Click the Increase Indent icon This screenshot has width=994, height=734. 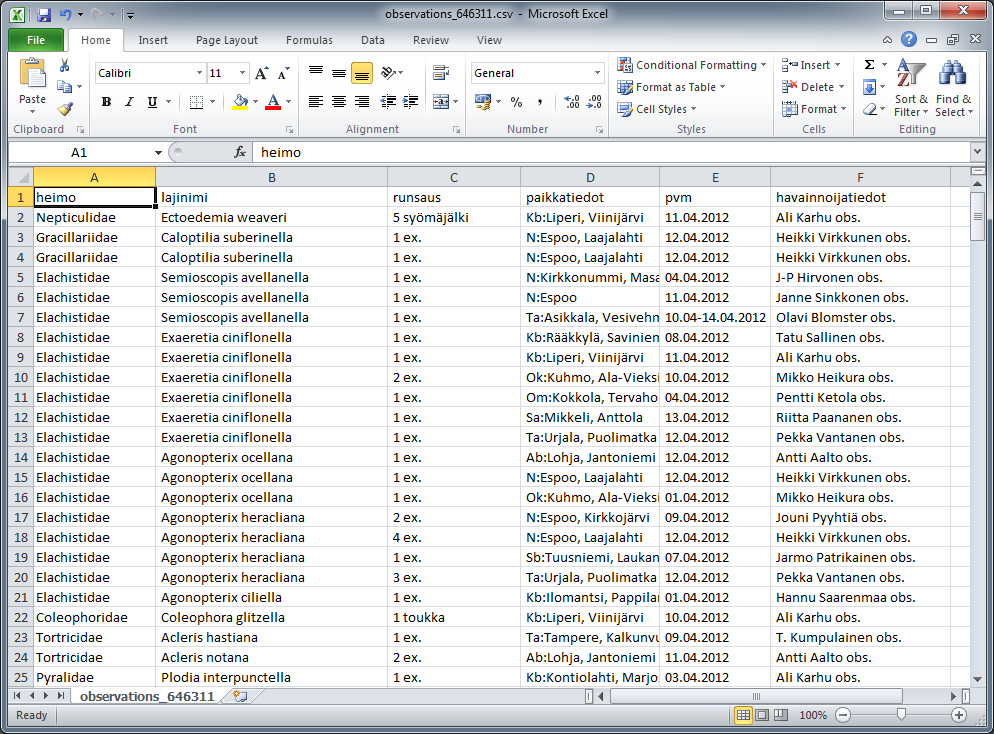point(411,101)
